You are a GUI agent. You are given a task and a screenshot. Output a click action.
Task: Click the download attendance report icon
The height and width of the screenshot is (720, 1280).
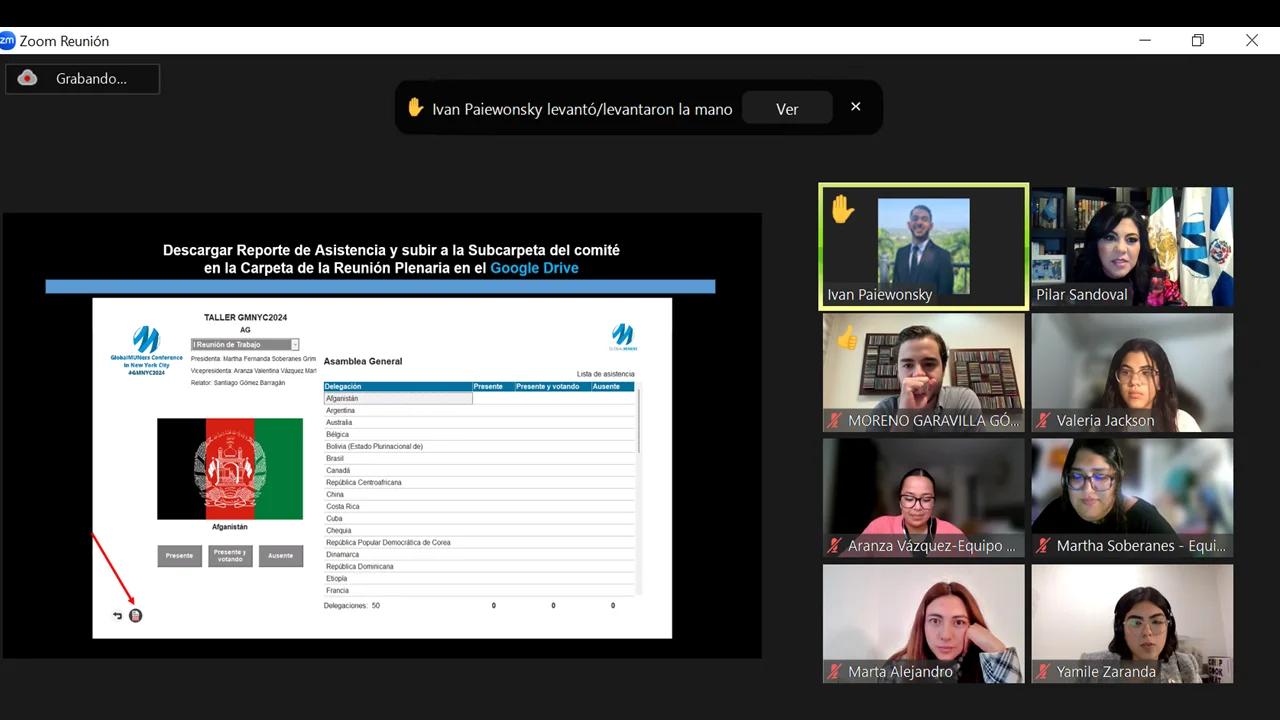136,615
